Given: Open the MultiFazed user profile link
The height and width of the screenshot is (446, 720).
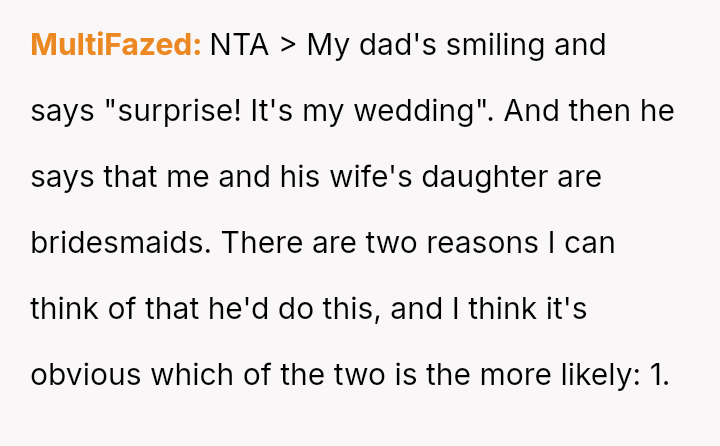Looking at the screenshot, I should [x=116, y=45].
